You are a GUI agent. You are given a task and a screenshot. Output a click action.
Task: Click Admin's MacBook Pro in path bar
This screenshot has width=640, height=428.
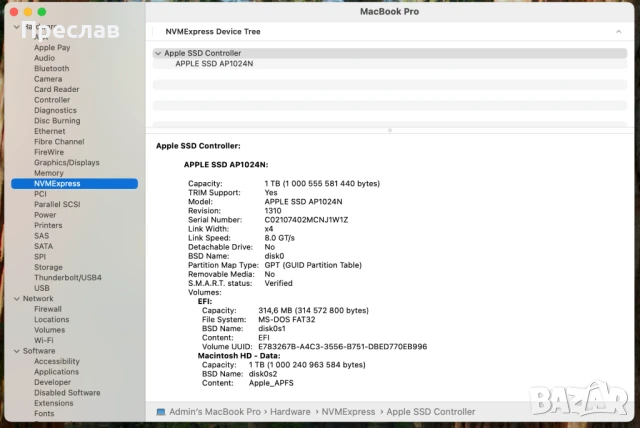pyautogui.click(x=215, y=412)
